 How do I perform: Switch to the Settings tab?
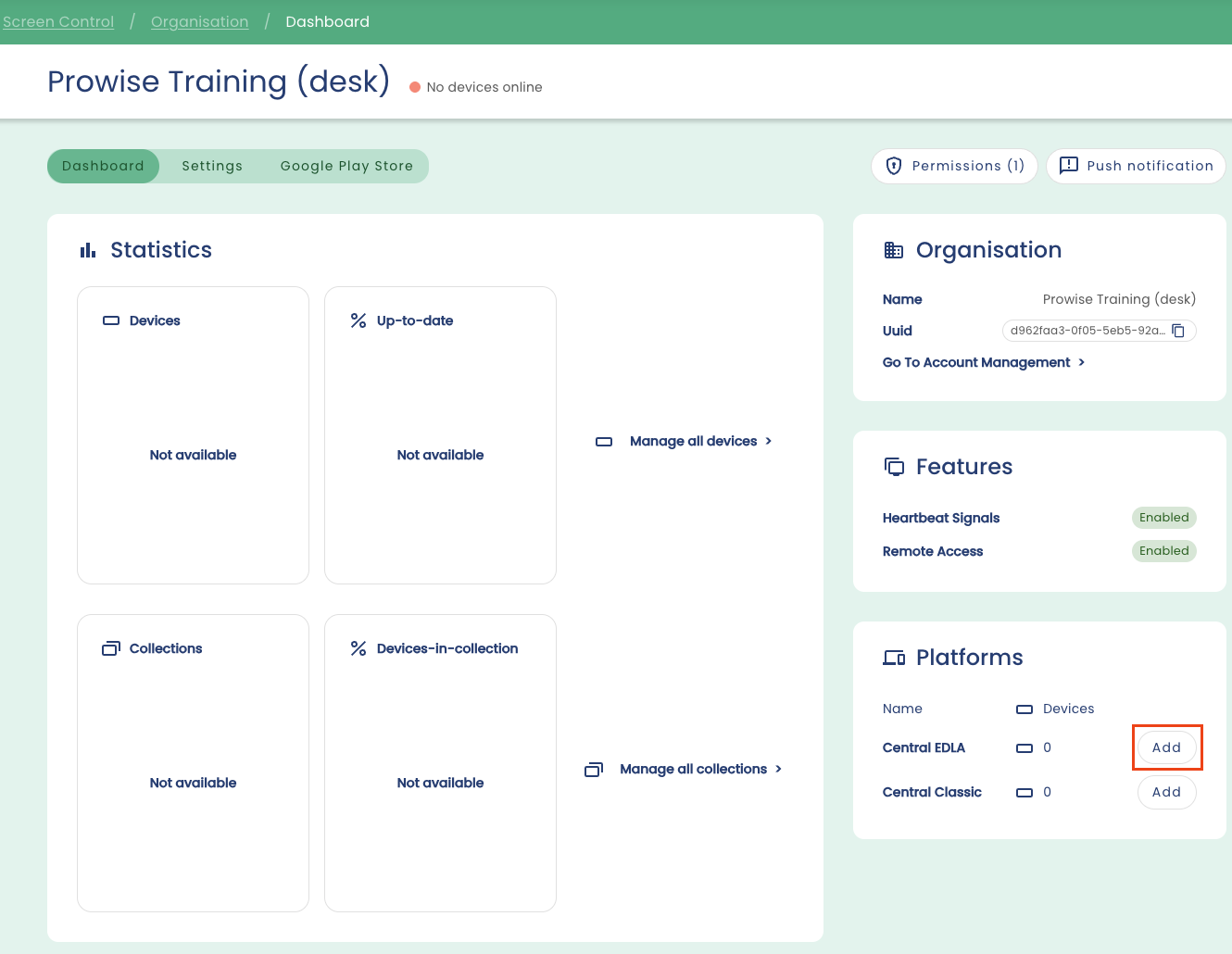212,166
